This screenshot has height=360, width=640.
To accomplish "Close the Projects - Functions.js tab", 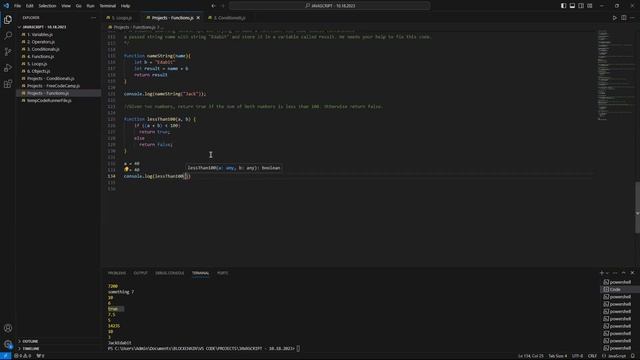I will click(198, 18).
